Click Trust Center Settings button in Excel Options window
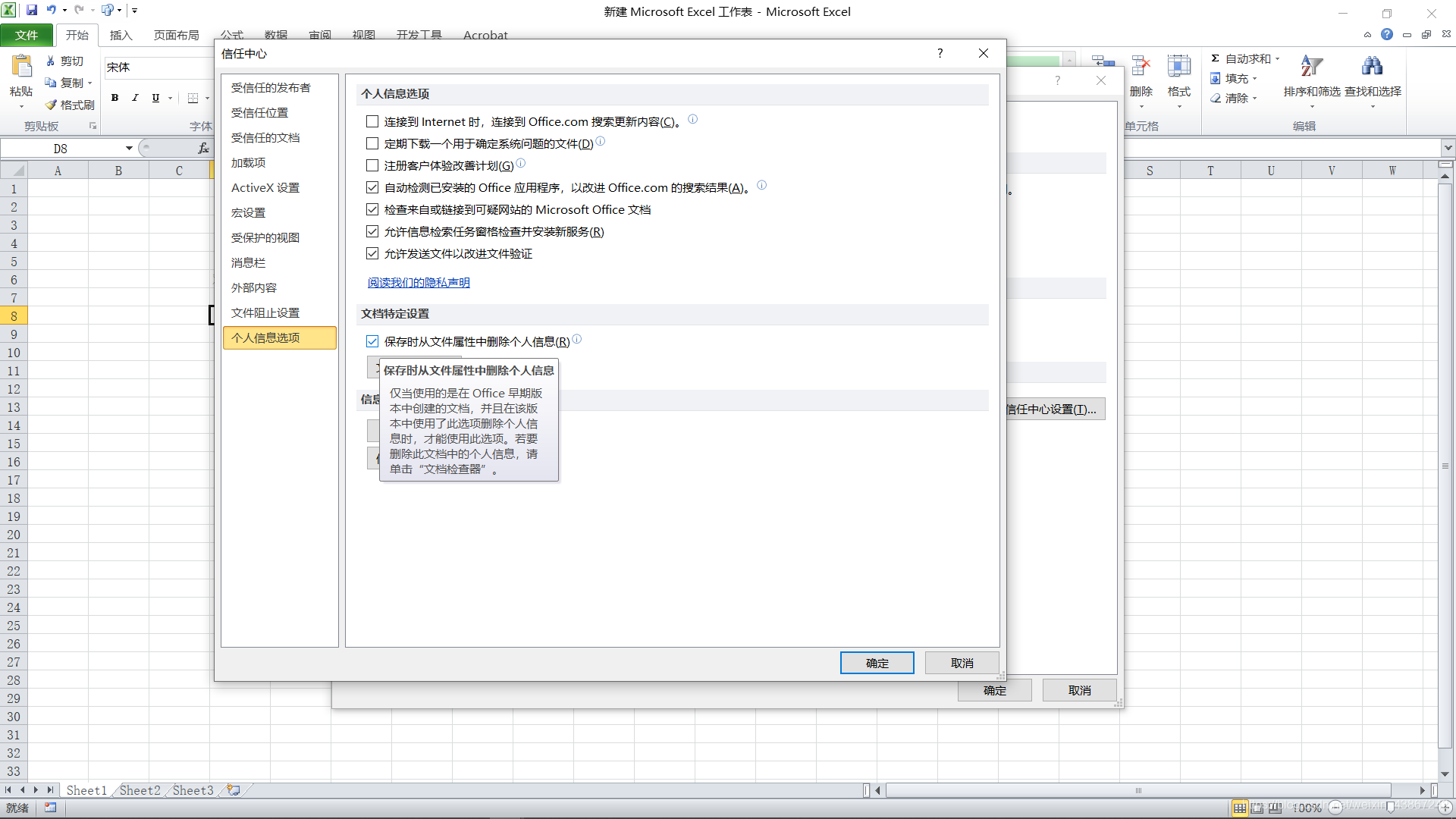 (1055, 409)
